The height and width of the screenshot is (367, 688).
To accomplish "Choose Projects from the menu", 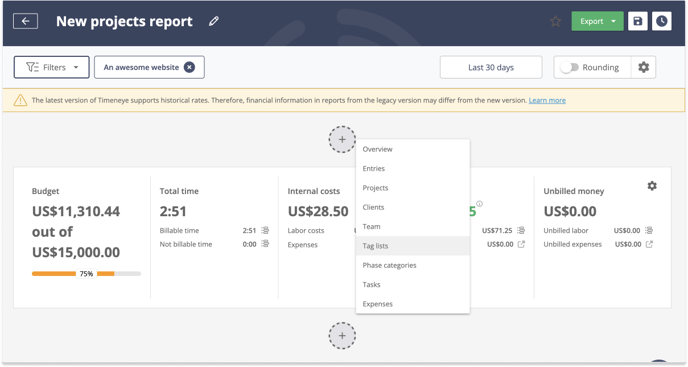I will pyautogui.click(x=412, y=188).
